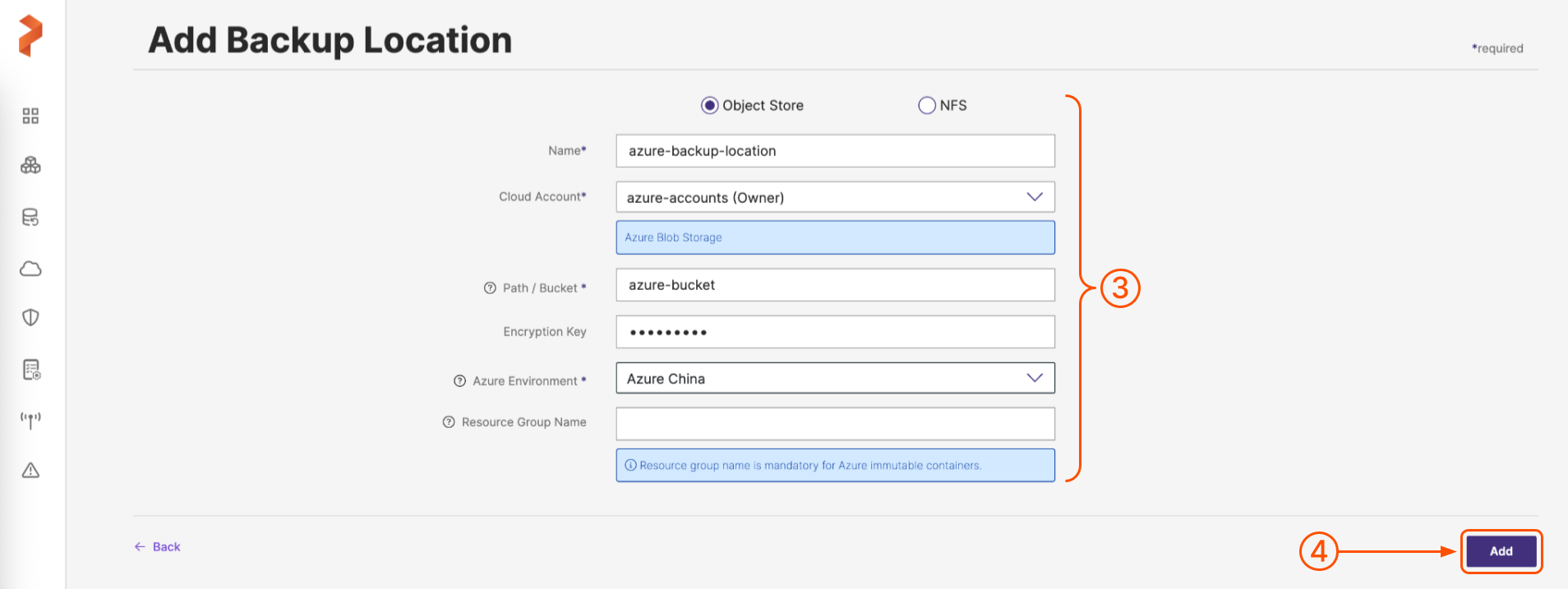Click the Name input field
The image size is (1568, 589).
(x=835, y=151)
